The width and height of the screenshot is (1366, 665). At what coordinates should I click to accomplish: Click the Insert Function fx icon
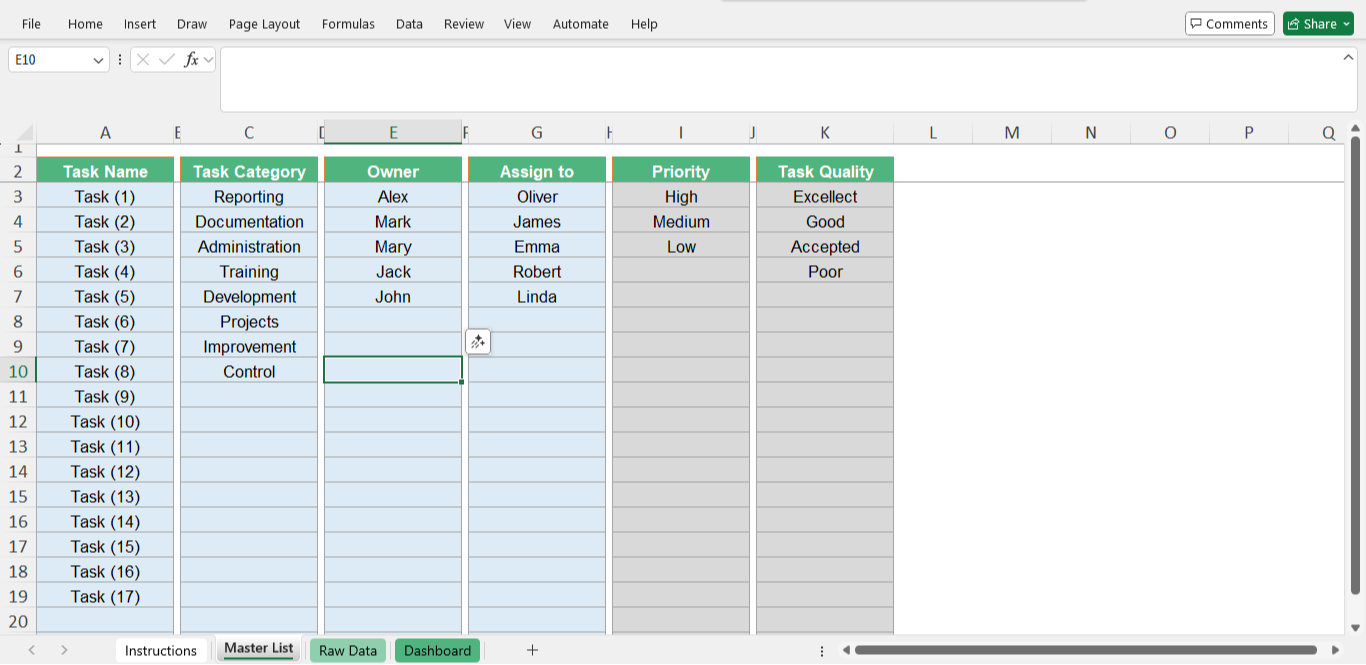192,60
